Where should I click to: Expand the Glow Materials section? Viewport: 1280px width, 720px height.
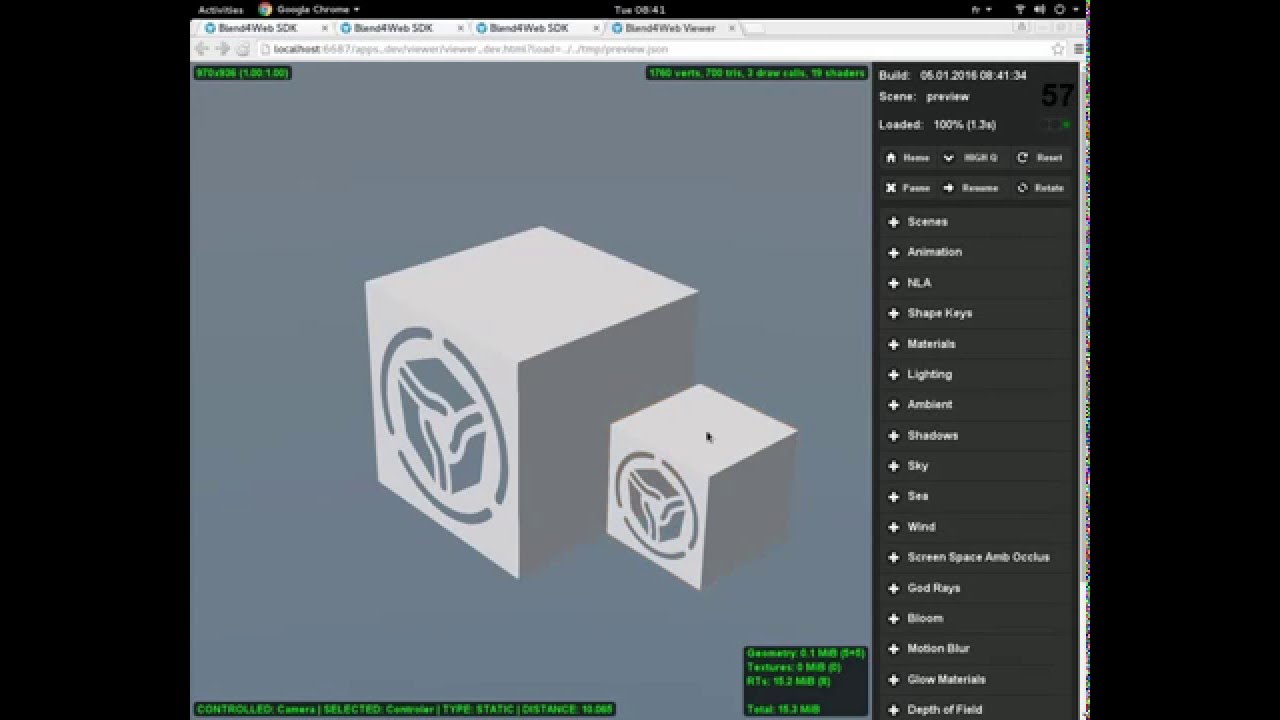pos(976,679)
